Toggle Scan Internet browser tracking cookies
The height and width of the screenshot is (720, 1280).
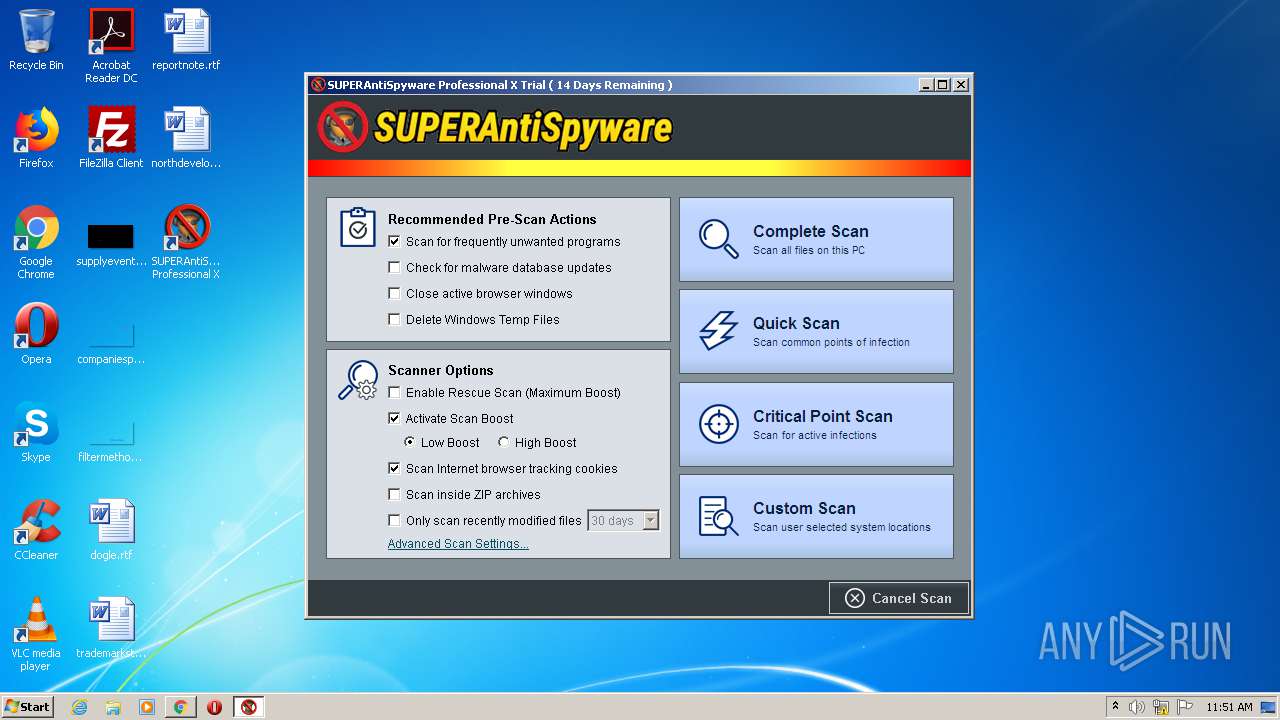click(394, 468)
